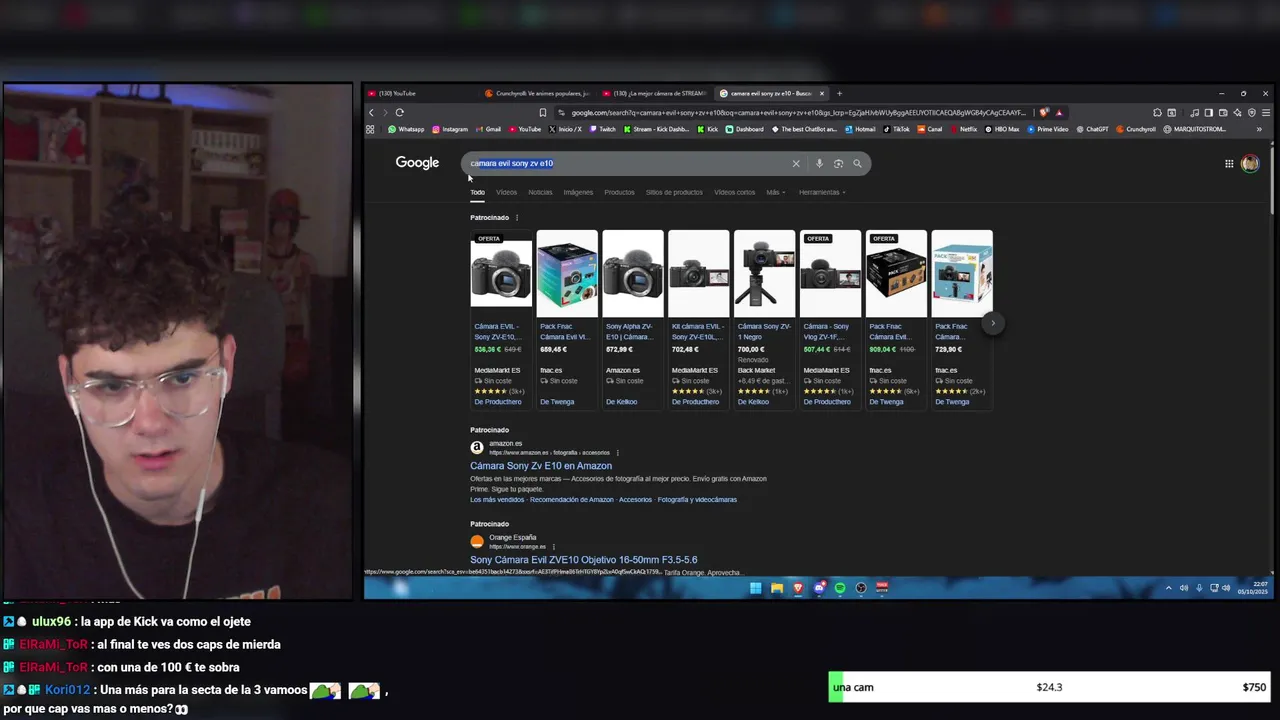
Task: Open Discord from the taskbar
Action: click(819, 588)
